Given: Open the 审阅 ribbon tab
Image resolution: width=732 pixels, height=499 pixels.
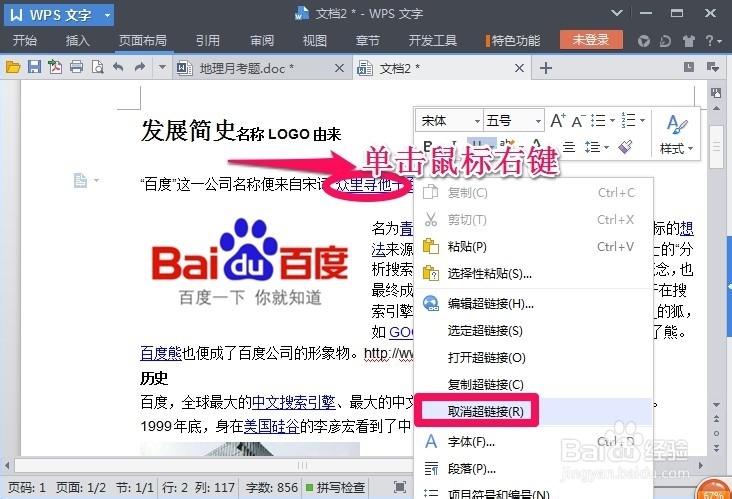Looking at the screenshot, I should pos(262,41).
